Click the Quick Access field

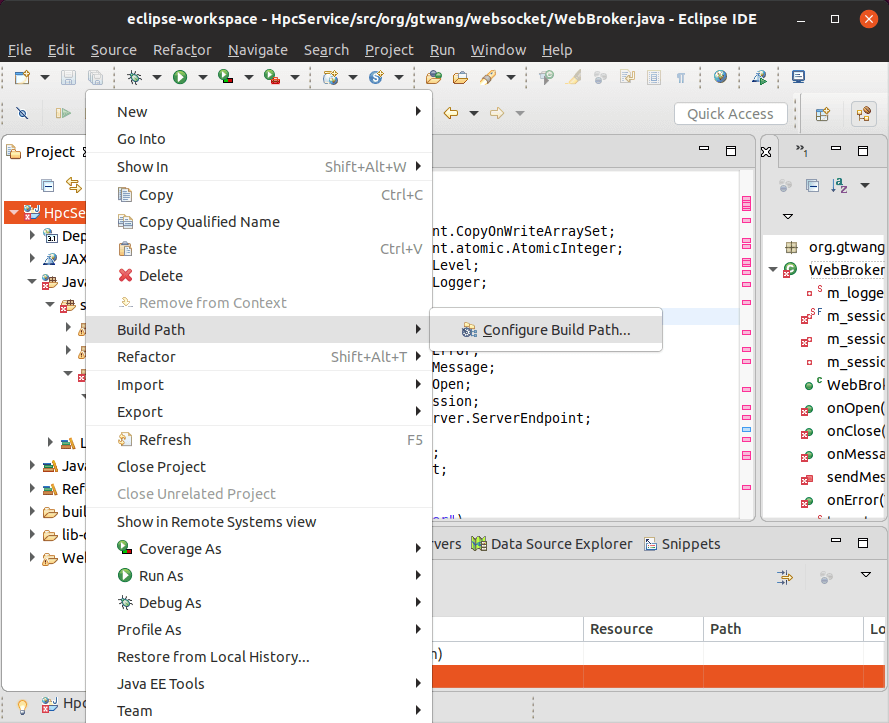730,113
